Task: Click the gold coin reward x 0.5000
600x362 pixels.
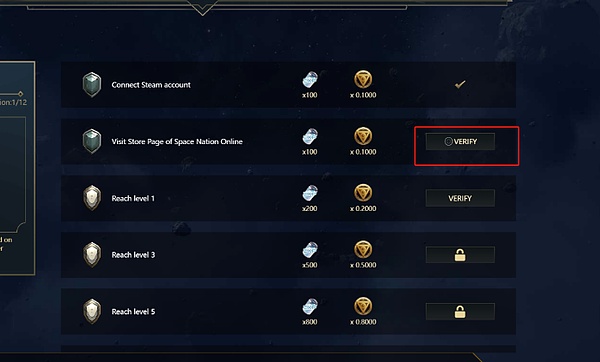Action: click(363, 249)
